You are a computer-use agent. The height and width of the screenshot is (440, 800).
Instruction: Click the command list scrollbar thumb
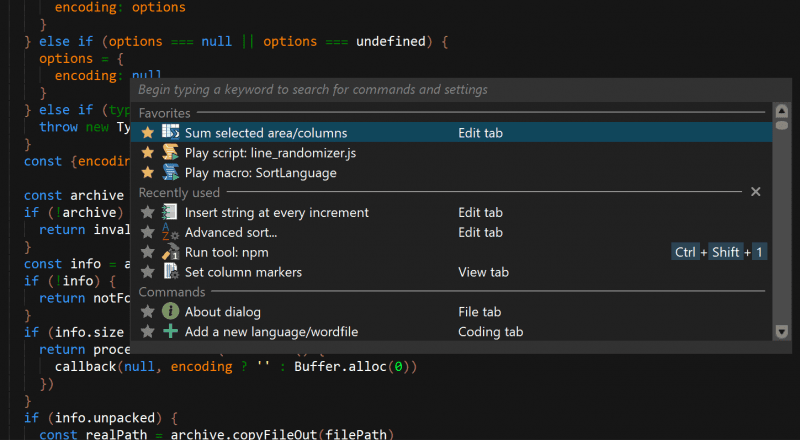[782, 125]
